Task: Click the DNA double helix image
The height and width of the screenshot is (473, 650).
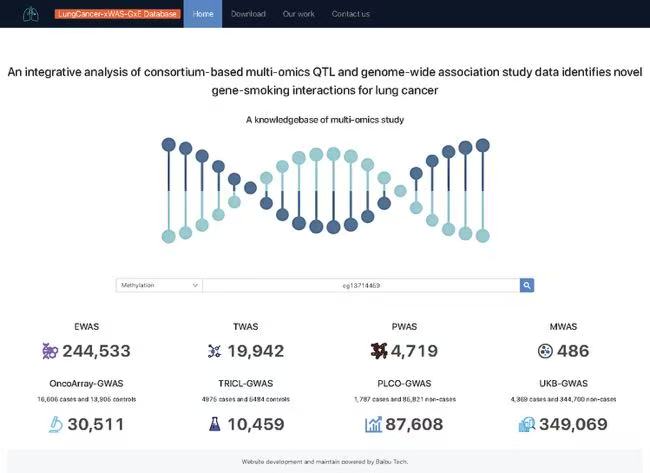Action: point(325,190)
